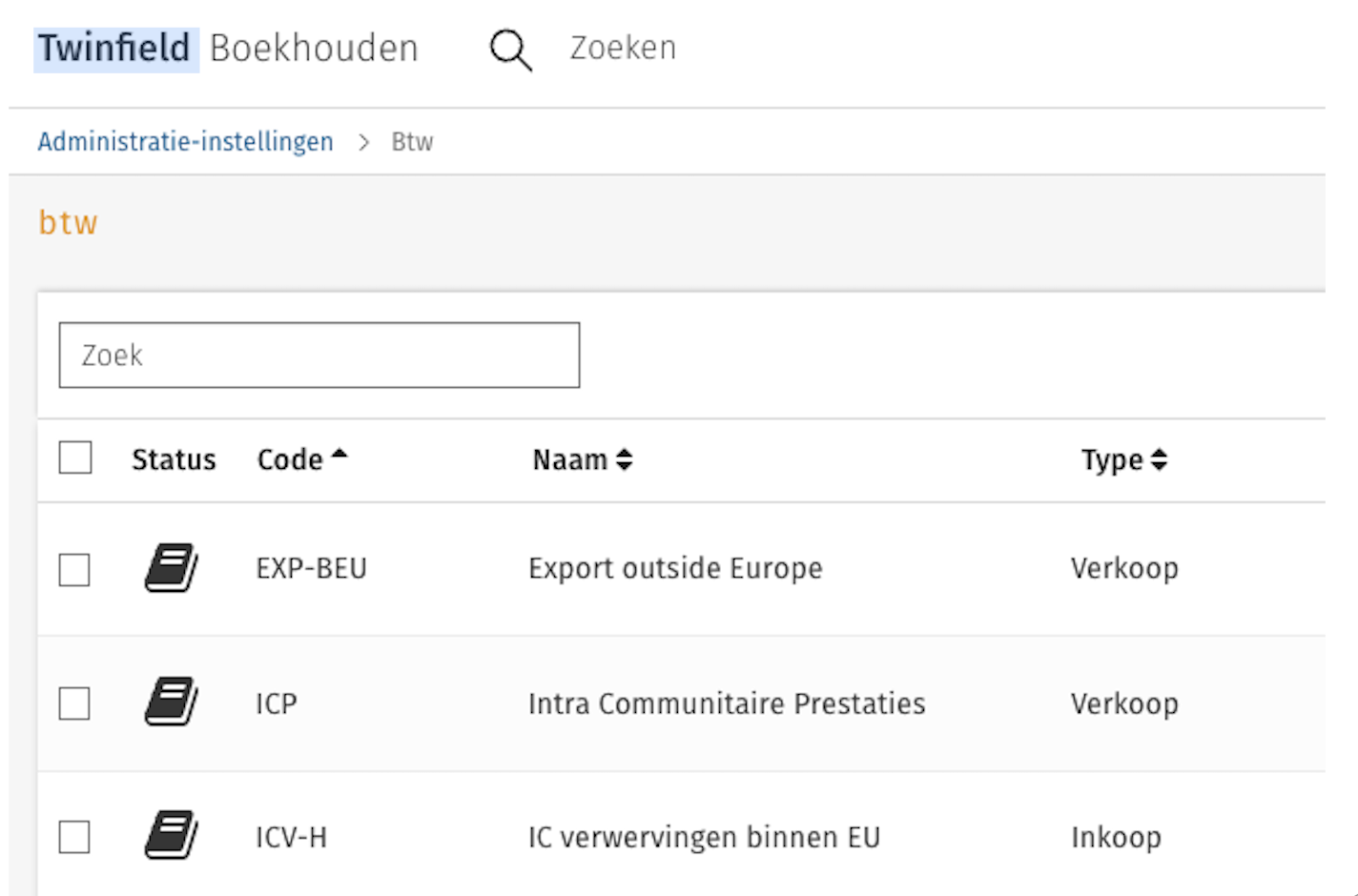Screen dimensions: 1358x896
Task: Click the magnifying glass search icon
Action: tap(510, 50)
